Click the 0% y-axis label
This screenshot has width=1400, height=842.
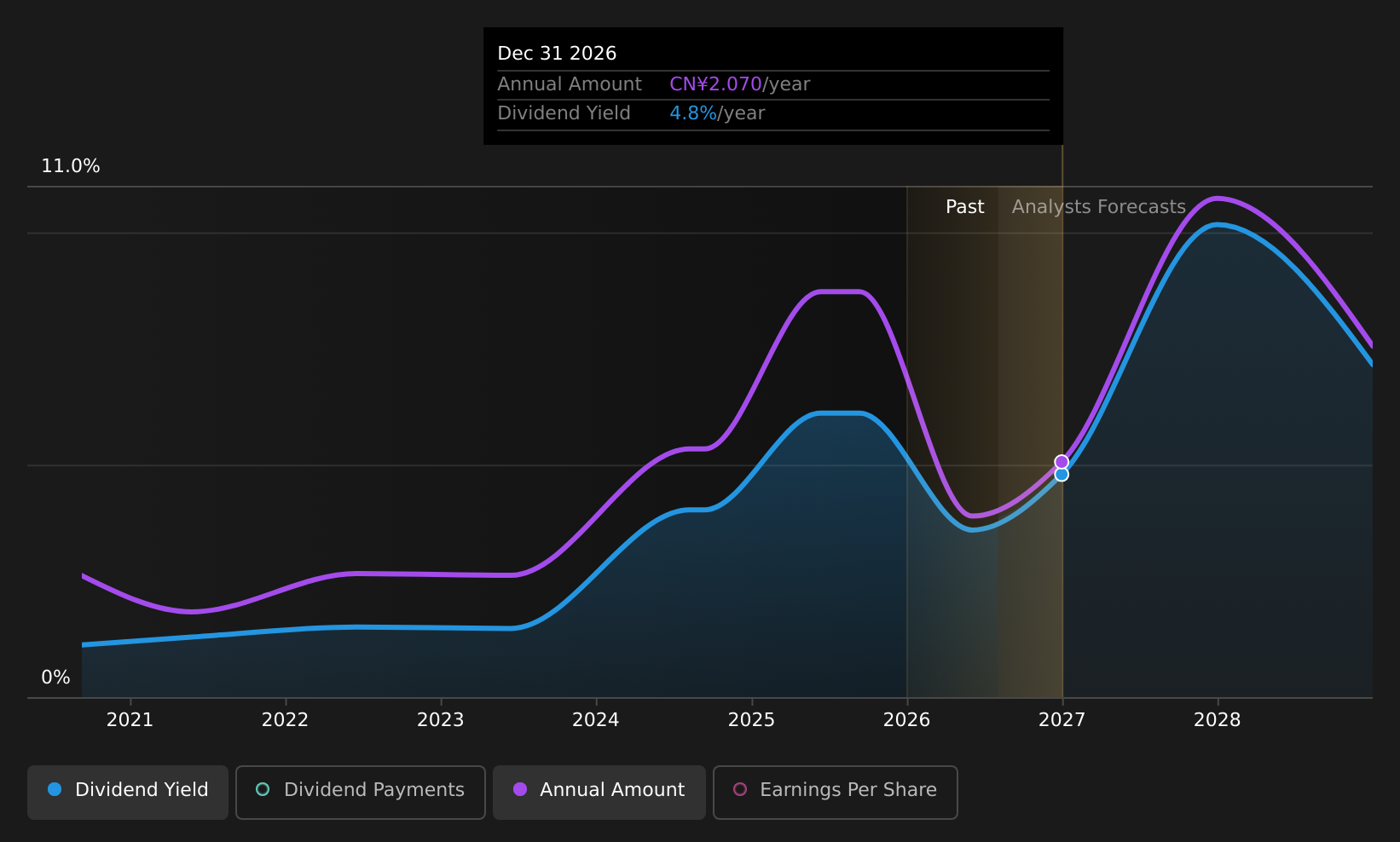56,678
